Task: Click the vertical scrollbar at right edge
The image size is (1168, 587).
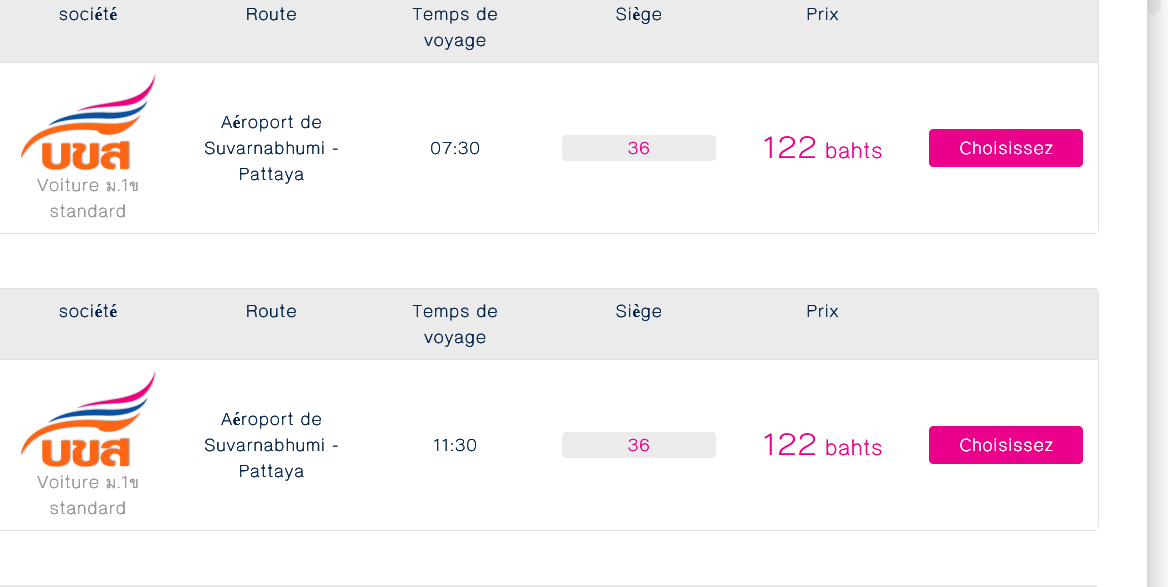Action: click(x=1157, y=300)
